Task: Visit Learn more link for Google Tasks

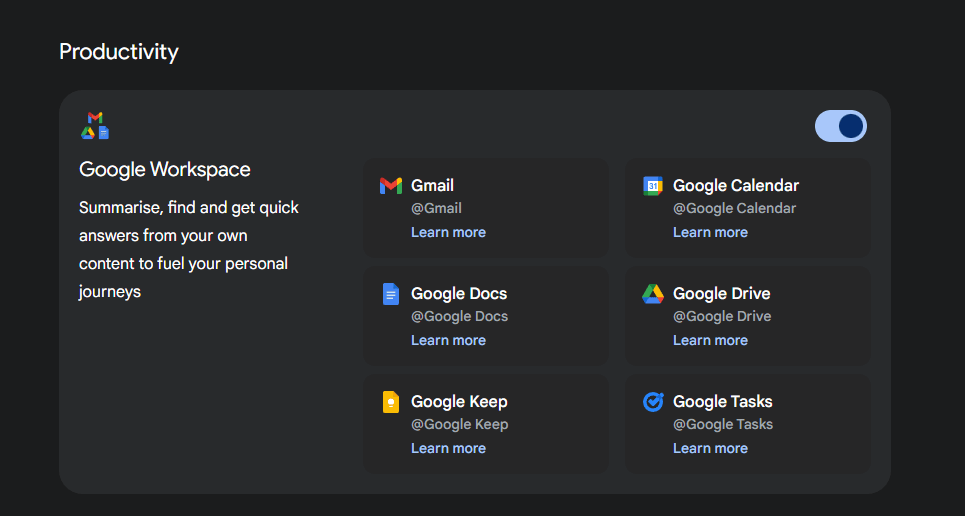Action: pyautogui.click(x=710, y=448)
